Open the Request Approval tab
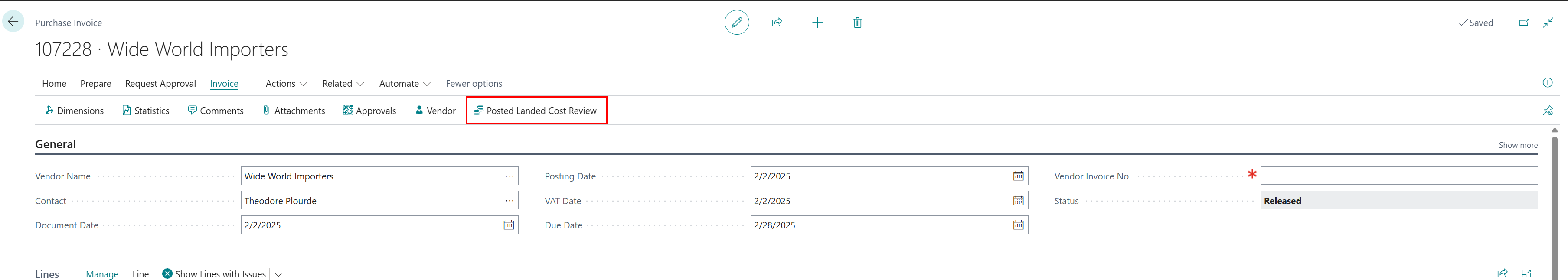Viewport: 1568px width, 280px height. [161, 83]
